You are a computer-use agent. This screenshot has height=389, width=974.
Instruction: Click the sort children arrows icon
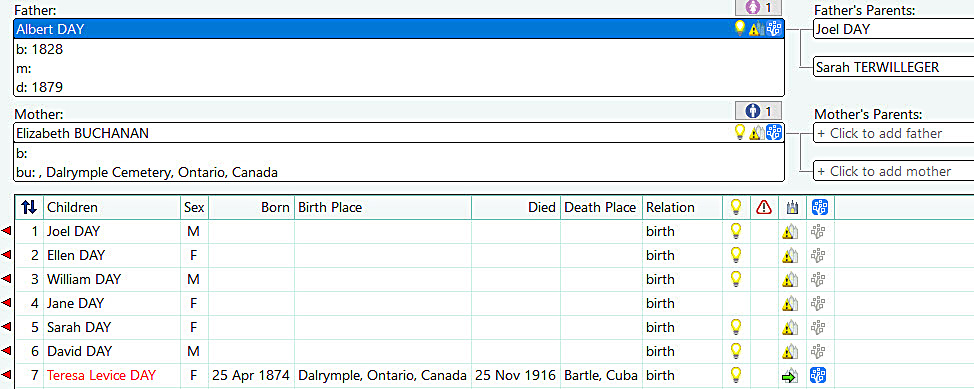click(x=29, y=207)
